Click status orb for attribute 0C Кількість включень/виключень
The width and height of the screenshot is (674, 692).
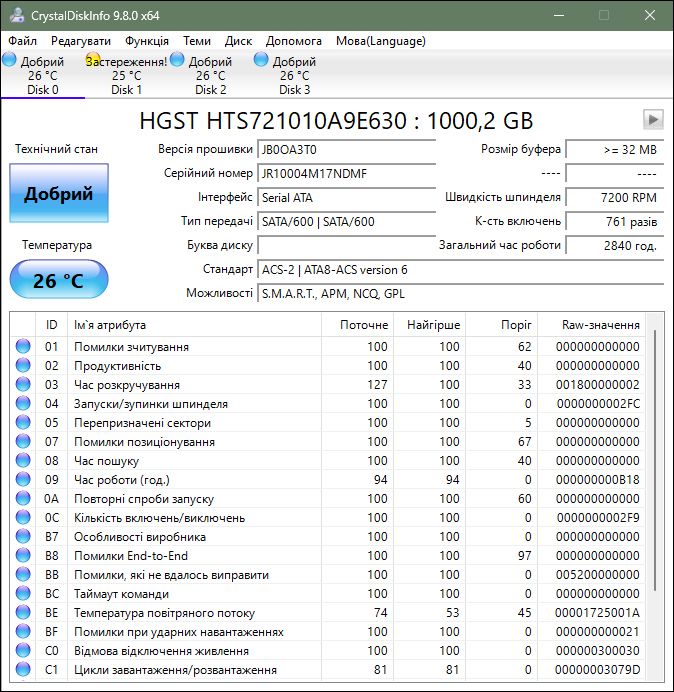click(23, 517)
